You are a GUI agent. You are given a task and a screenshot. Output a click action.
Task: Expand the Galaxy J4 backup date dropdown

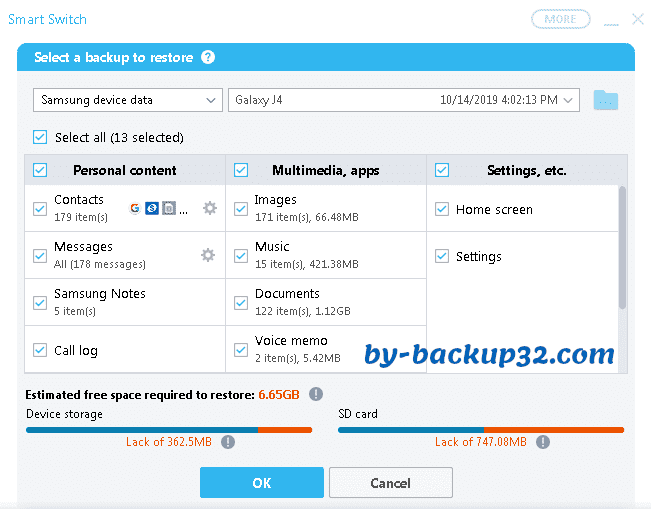569,100
